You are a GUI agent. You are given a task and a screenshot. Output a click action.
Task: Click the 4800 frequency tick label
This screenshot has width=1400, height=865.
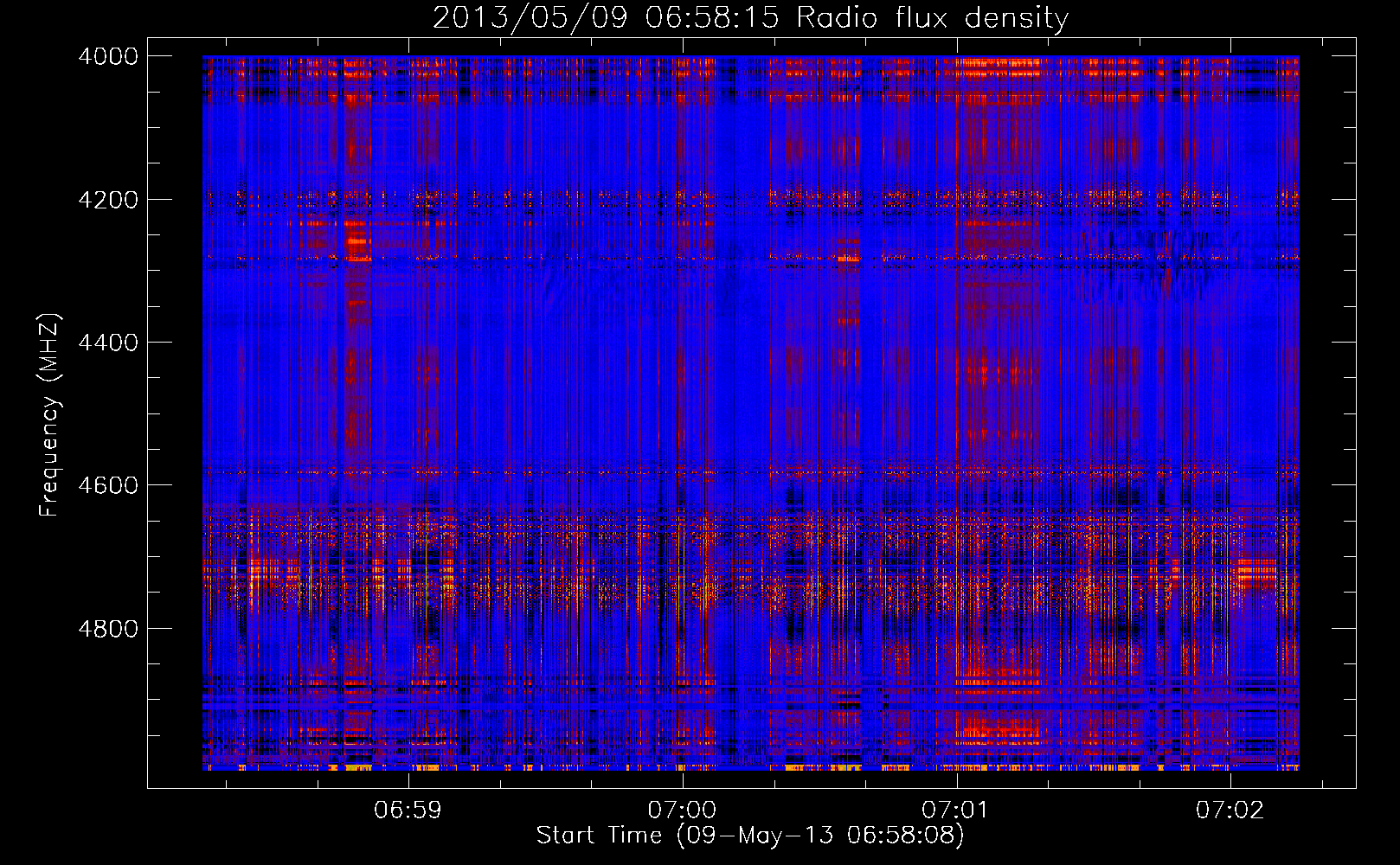click(x=108, y=629)
